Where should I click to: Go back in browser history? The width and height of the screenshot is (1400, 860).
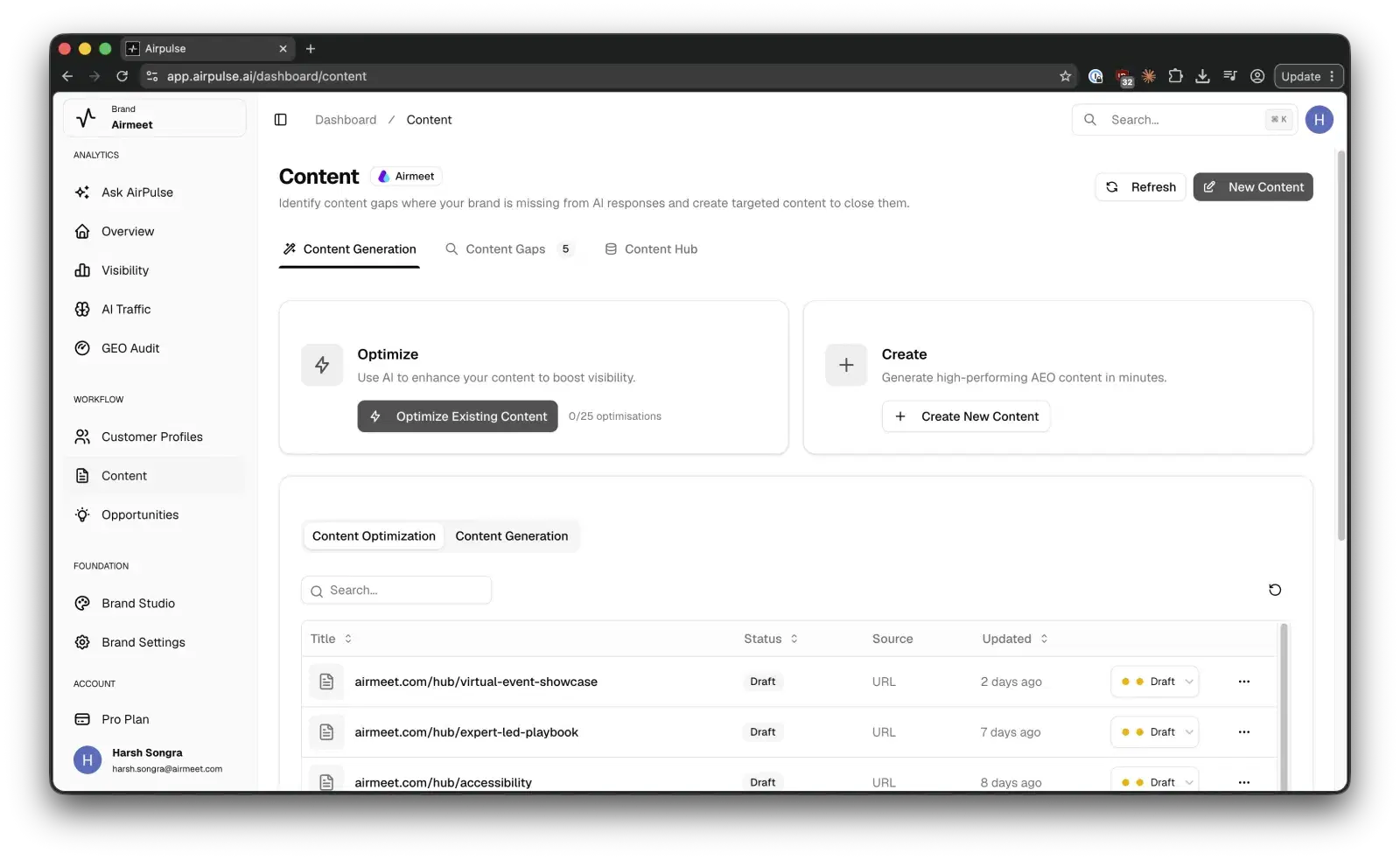pyautogui.click(x=67, y=76)
